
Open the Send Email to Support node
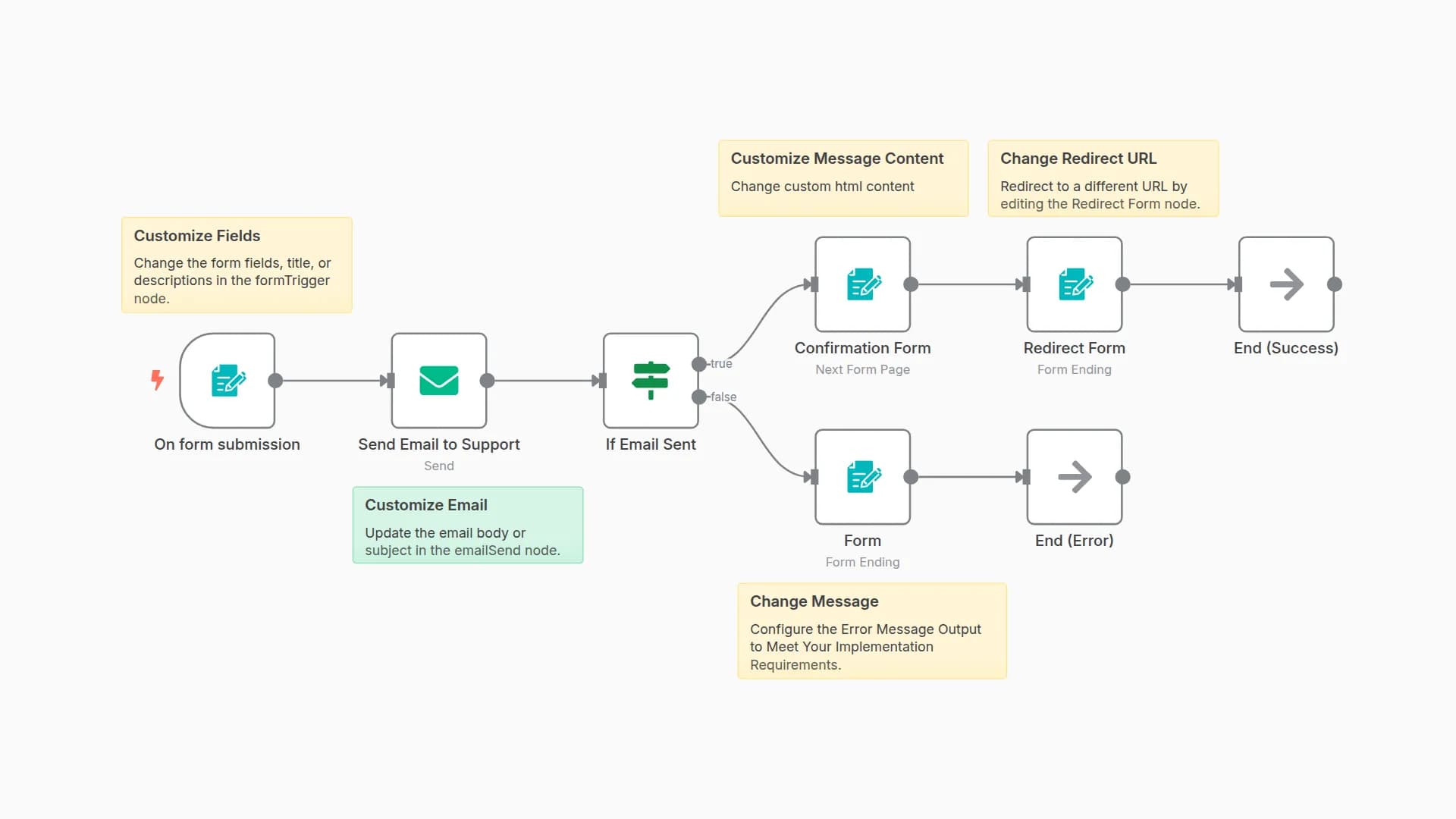[x=438, y=381]
